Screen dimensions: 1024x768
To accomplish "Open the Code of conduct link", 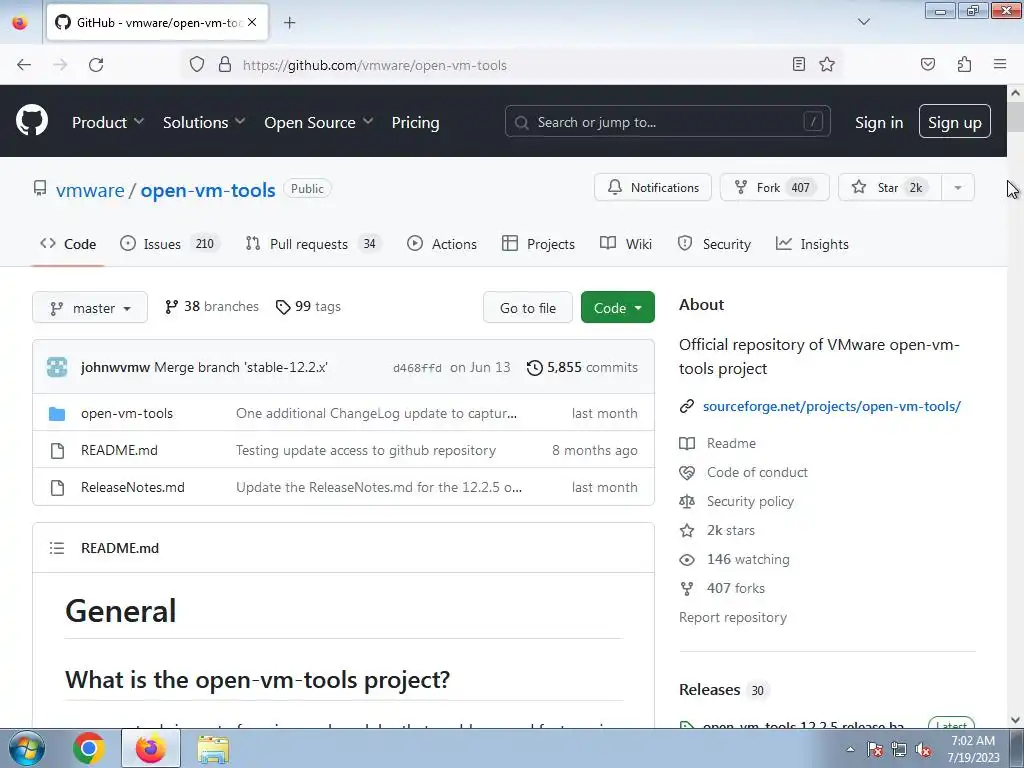I will coord(757,472).
